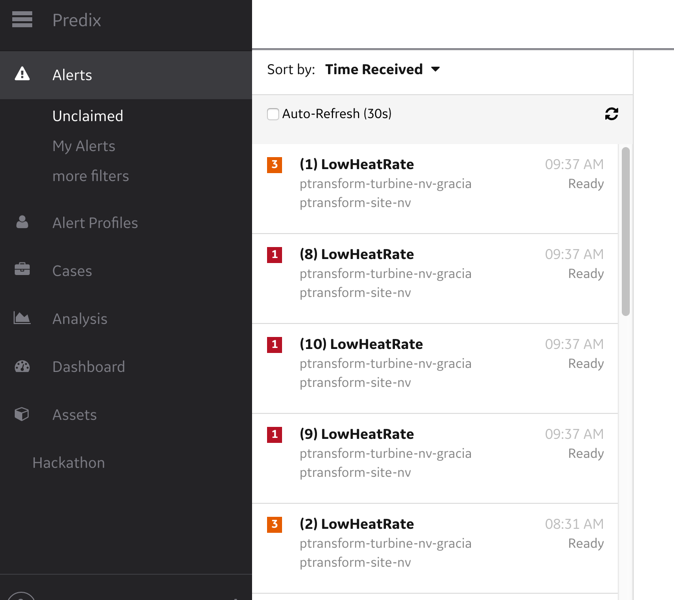Click the alerts list scrollbar

pyautogui.click(x=626, y=232)
